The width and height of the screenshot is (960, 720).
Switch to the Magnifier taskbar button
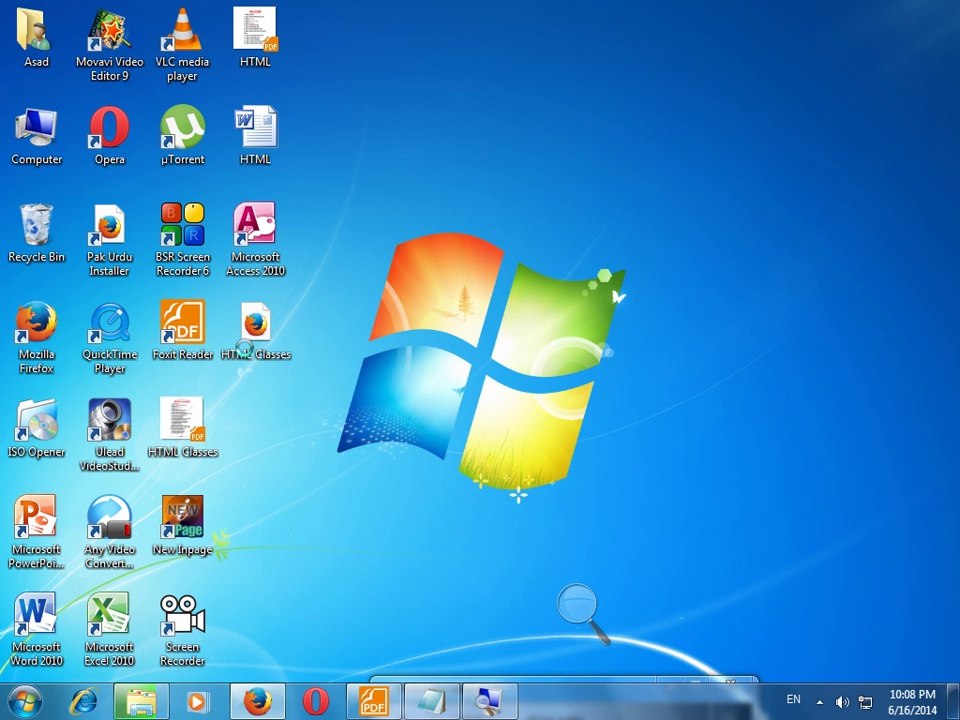coord(490,702)
